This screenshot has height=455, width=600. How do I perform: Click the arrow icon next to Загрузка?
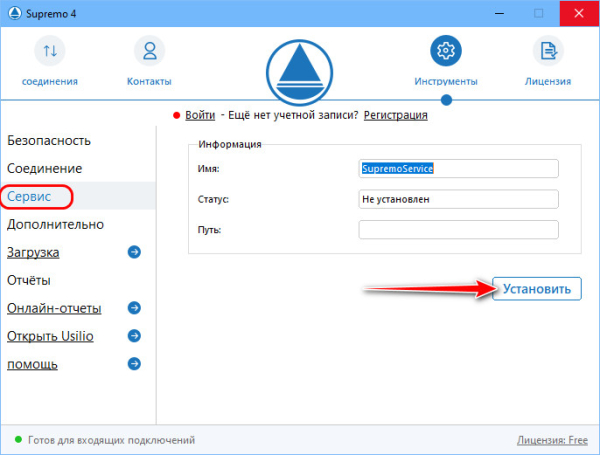click(x=134, y=253)
